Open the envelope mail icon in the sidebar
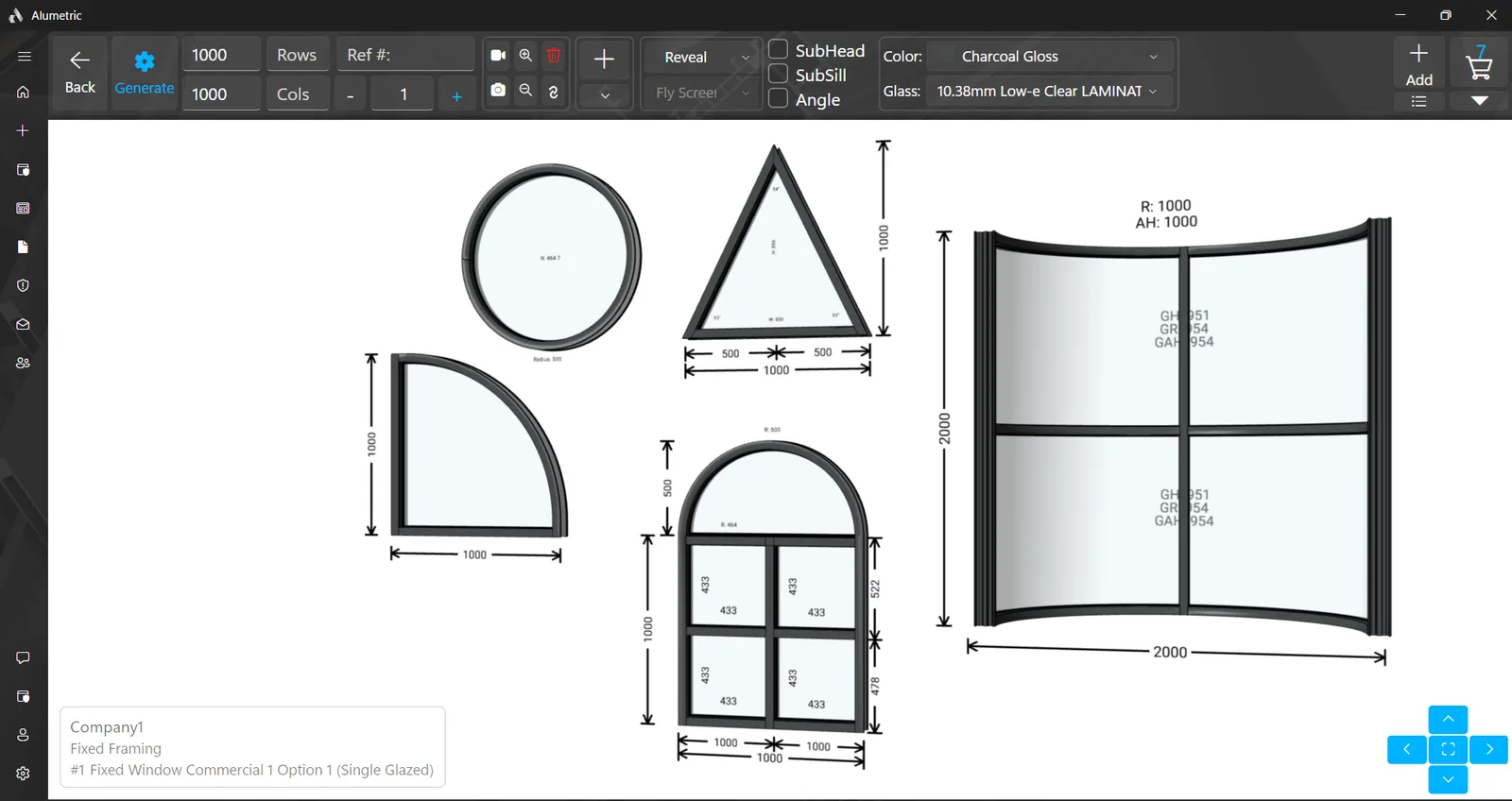 24,324
